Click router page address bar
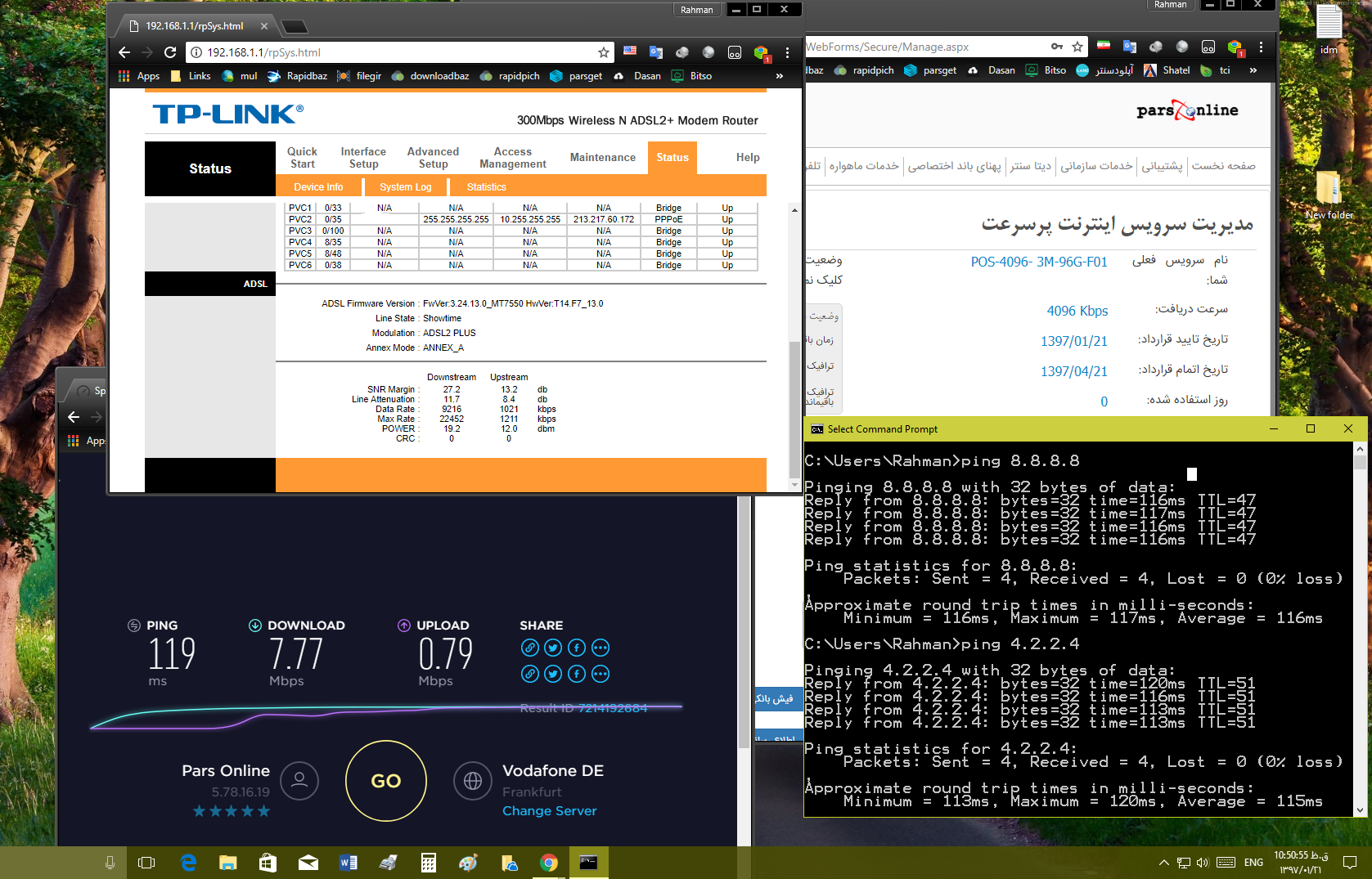1372x879 pixels. (x=399, y=52)
